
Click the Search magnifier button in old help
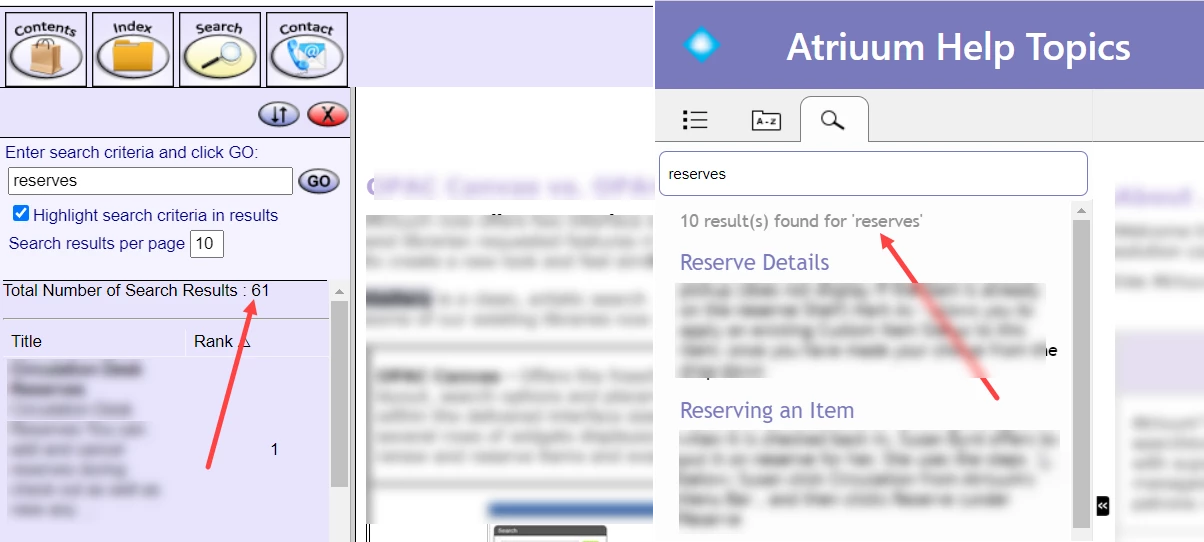(220, 50)
